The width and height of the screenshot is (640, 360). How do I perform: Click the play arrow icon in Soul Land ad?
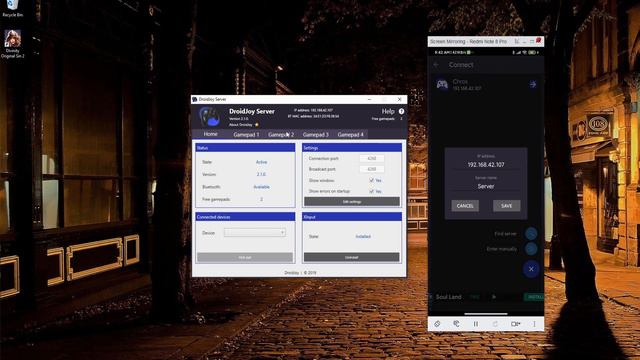coord(494,297)
